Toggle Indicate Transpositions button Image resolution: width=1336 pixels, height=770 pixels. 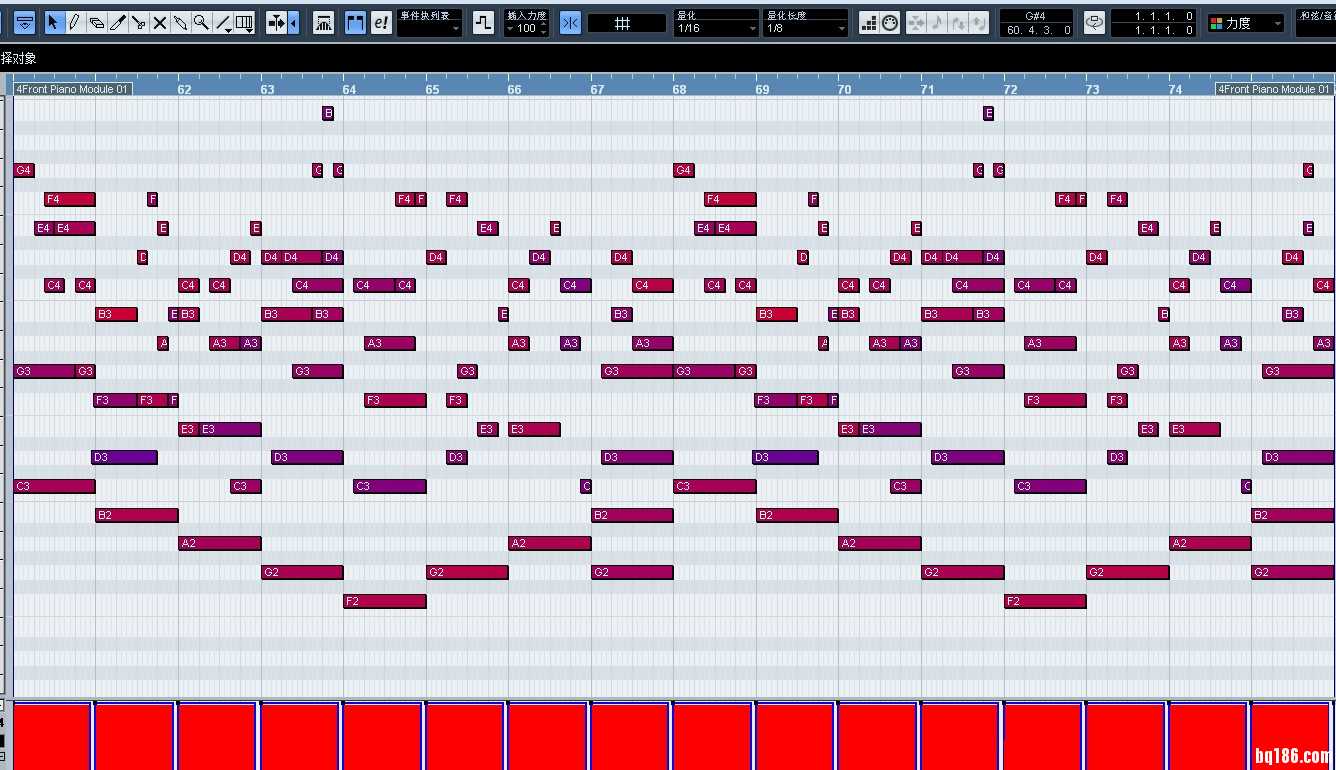click(x=483, y=22)
